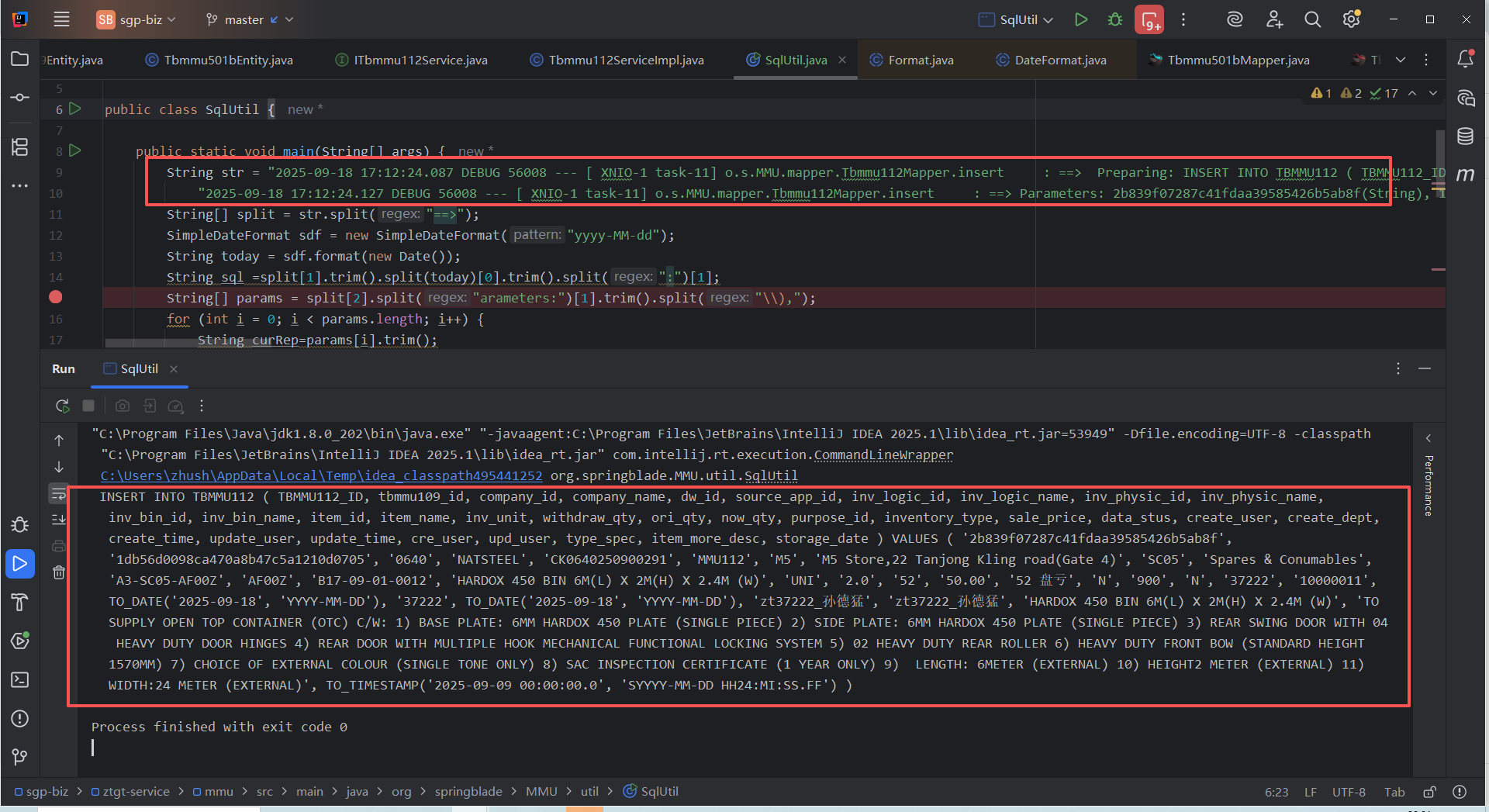Toggle scroll to end of console
1489x812 pixels.
pos(59,520)
